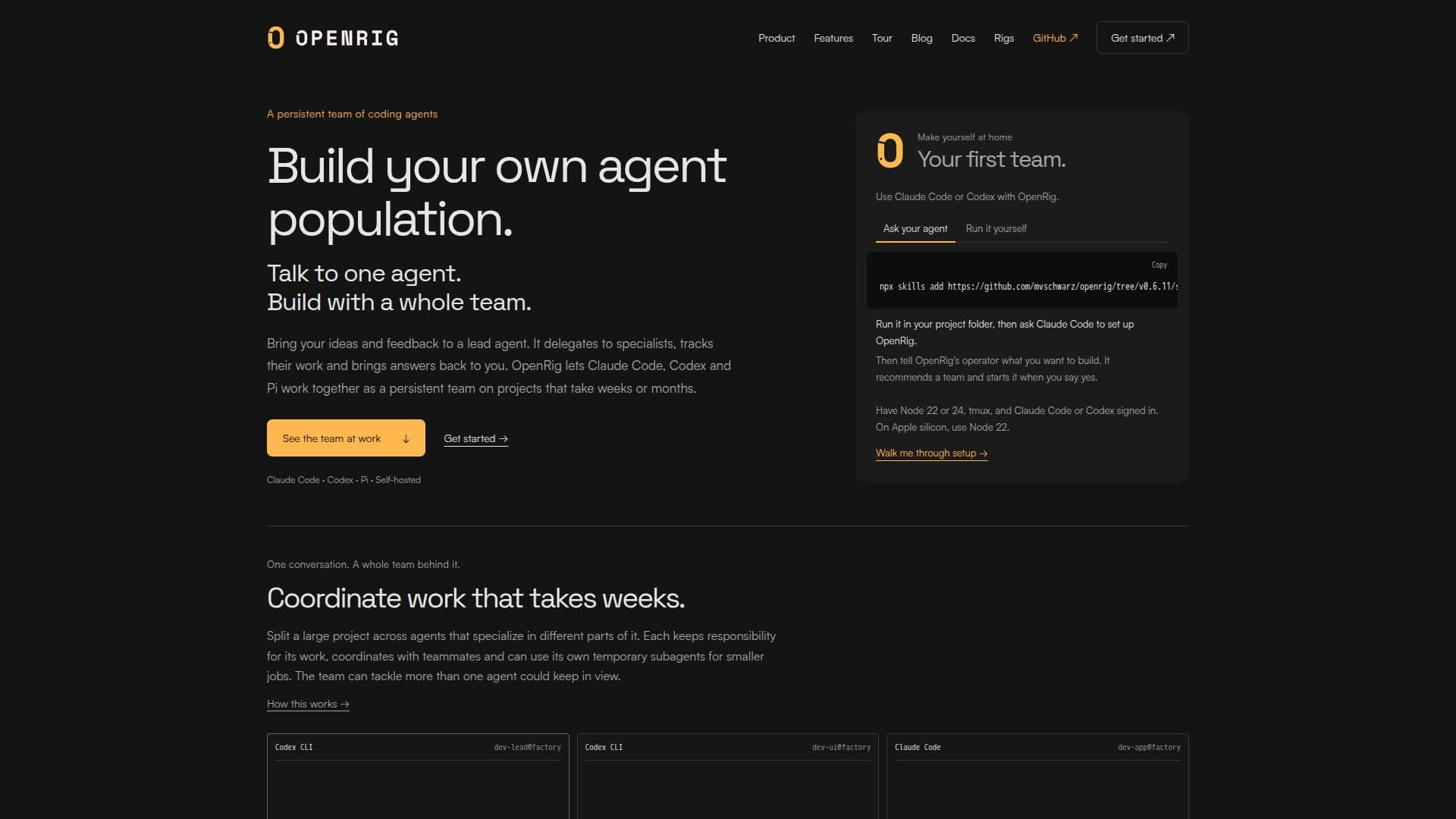Open the Blog link in navigation
The width and height of the screenshot is (1456, 819).
(x=921, y=38)
